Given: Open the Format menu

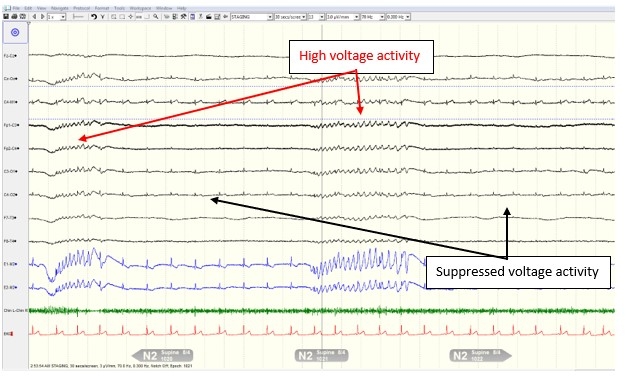Looking at the screenshot, I should pos(102,8).
